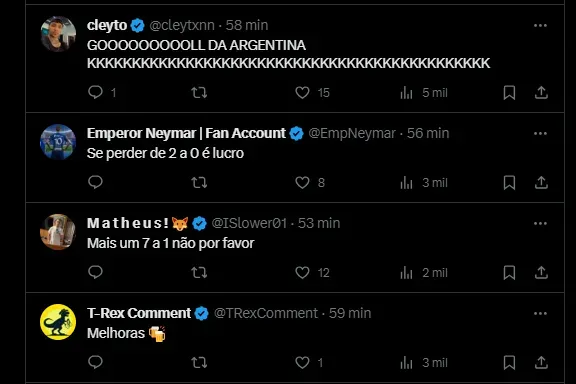Click cleyto's profile picture
The height and width of the screenshot is (384, 576).
(58, 34)
